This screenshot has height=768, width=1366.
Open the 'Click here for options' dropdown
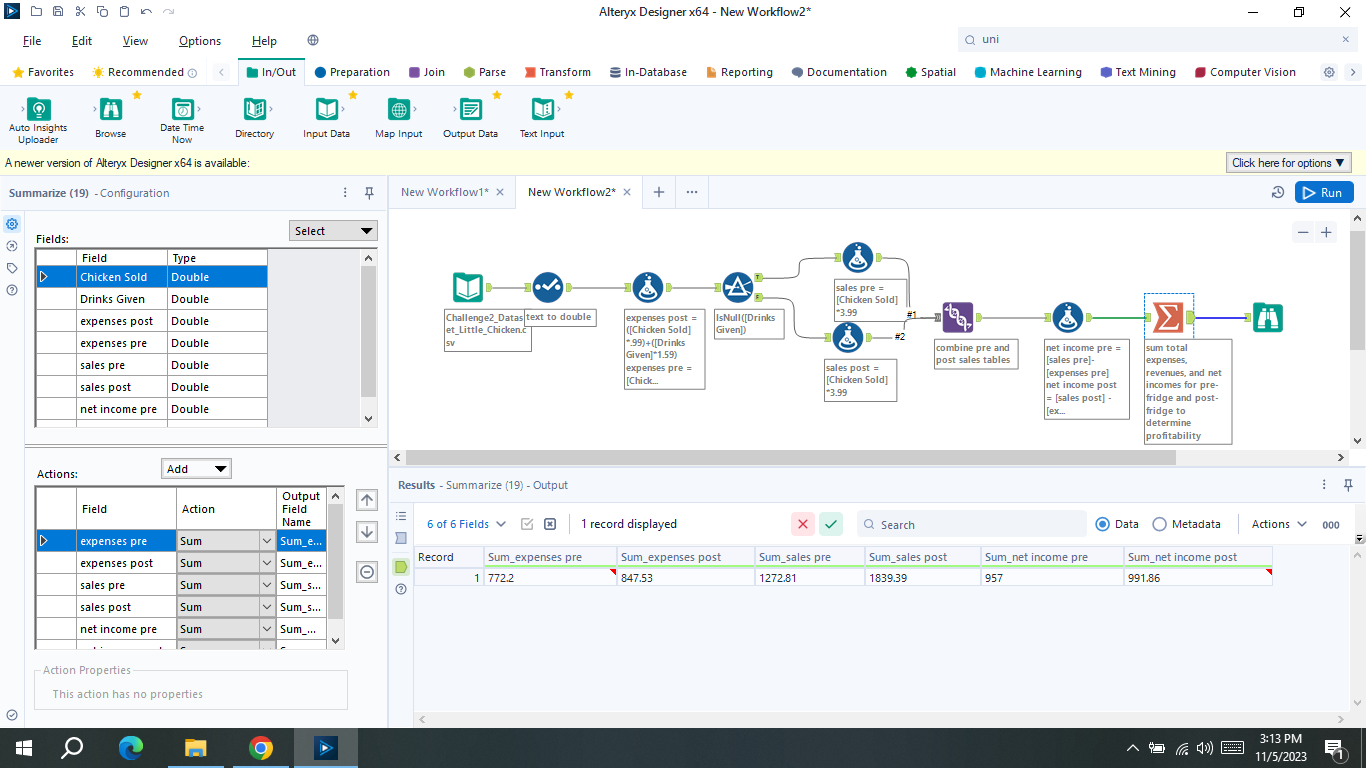[1289, 163]
